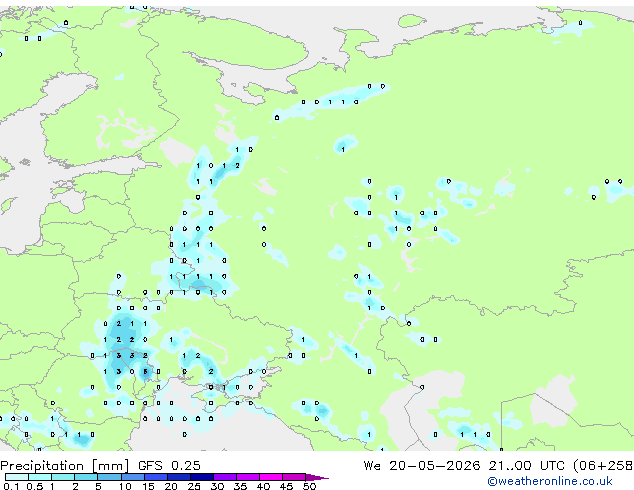Click the 30–35 mm legend swatch
The image size is (634, 490).
click(x=224, y=477)
